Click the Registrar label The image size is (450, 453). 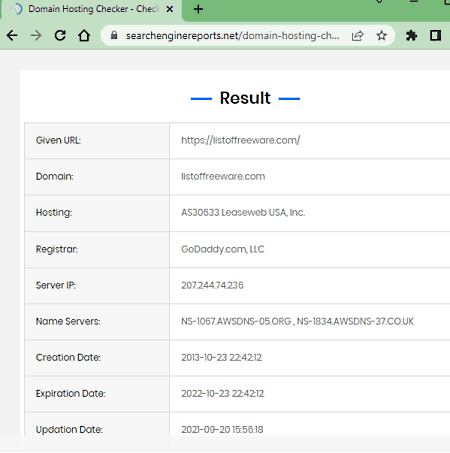pyautogui.click(x=57, y=249)
